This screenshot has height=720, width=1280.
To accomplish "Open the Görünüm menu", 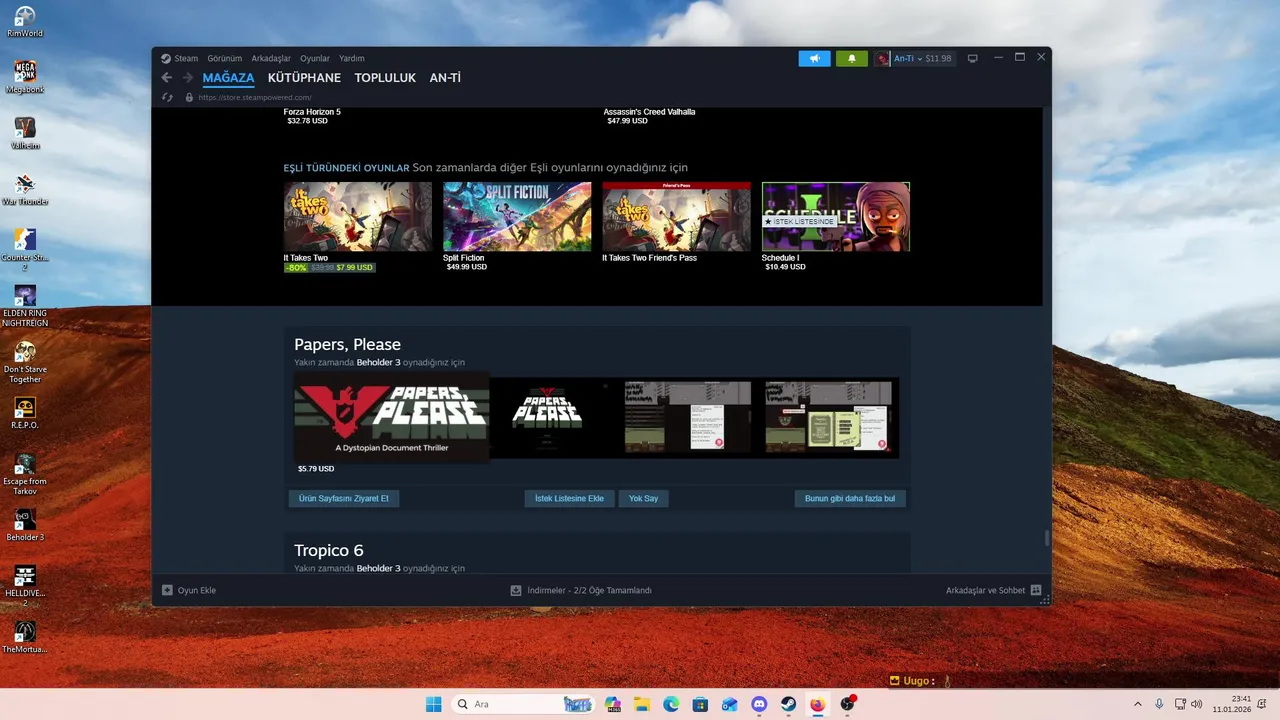I will pyautogui.click(x=225, y=58).
